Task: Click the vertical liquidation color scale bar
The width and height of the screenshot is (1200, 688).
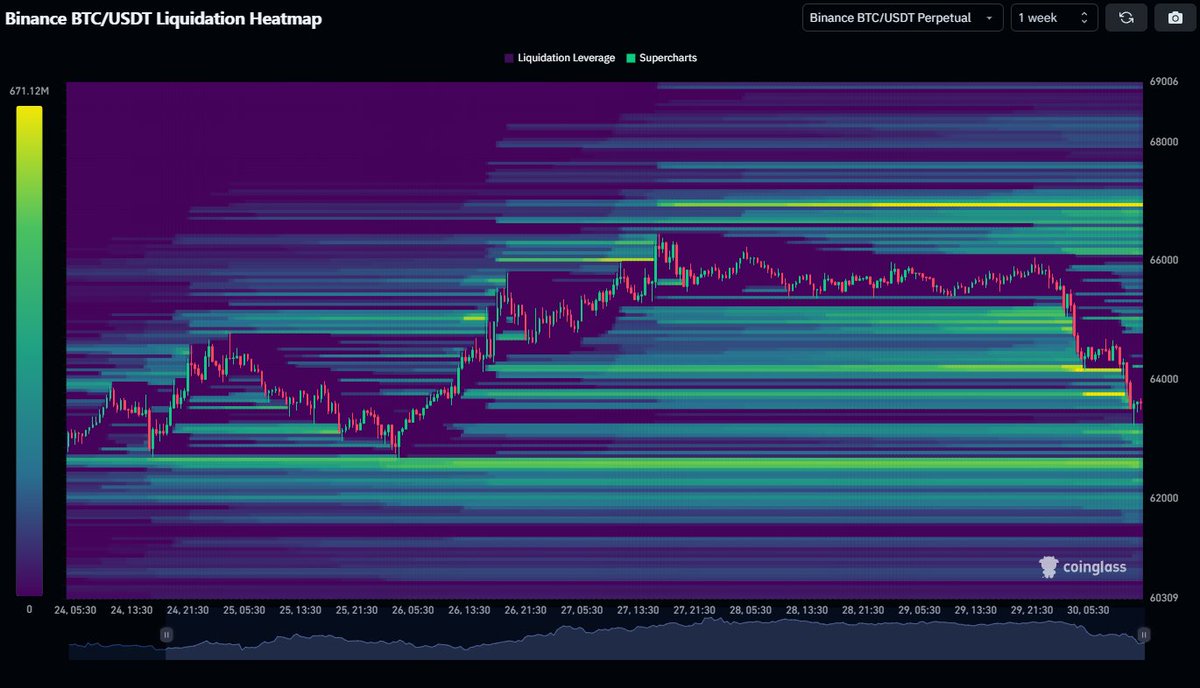Action: coord(29,350)
